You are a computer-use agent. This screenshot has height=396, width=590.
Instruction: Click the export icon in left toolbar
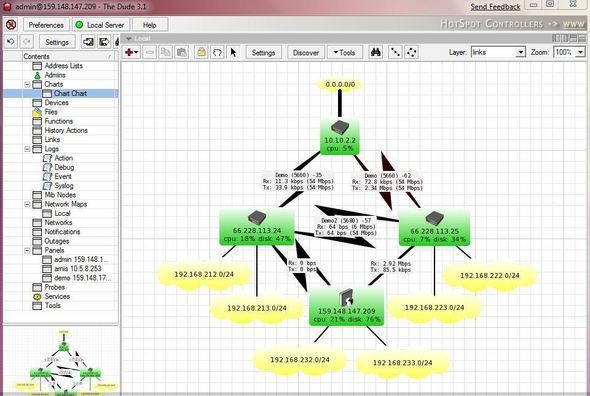tap(104, 42)
